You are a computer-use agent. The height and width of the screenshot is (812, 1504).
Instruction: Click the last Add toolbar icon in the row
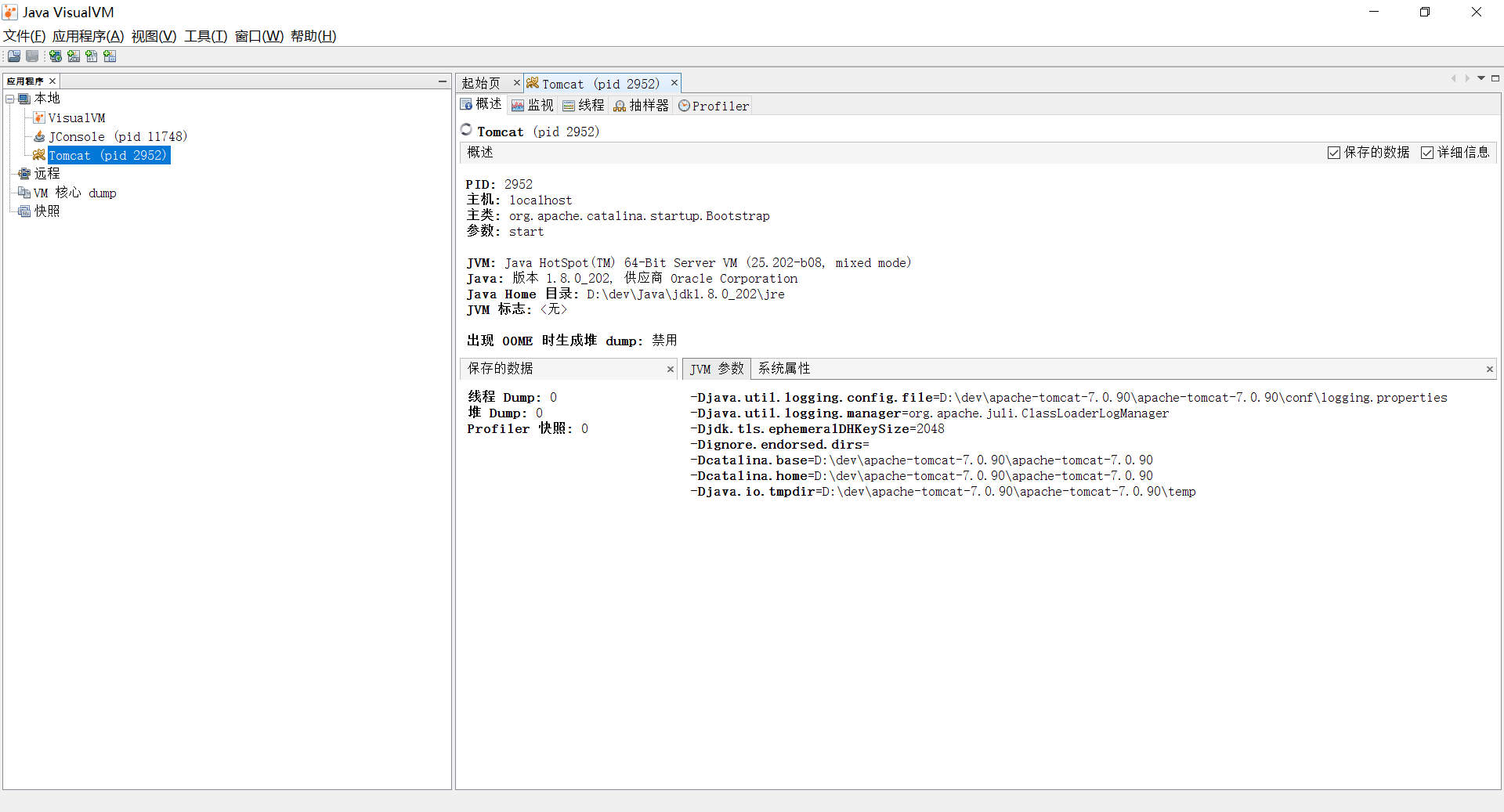point(110,56)
